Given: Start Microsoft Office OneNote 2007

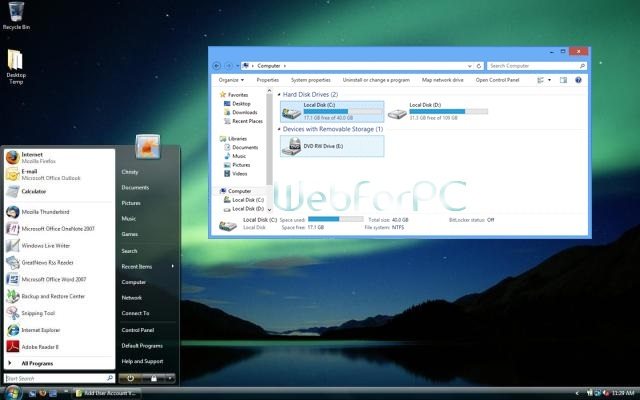Looking at the screenshot, I should click(59, 229).
